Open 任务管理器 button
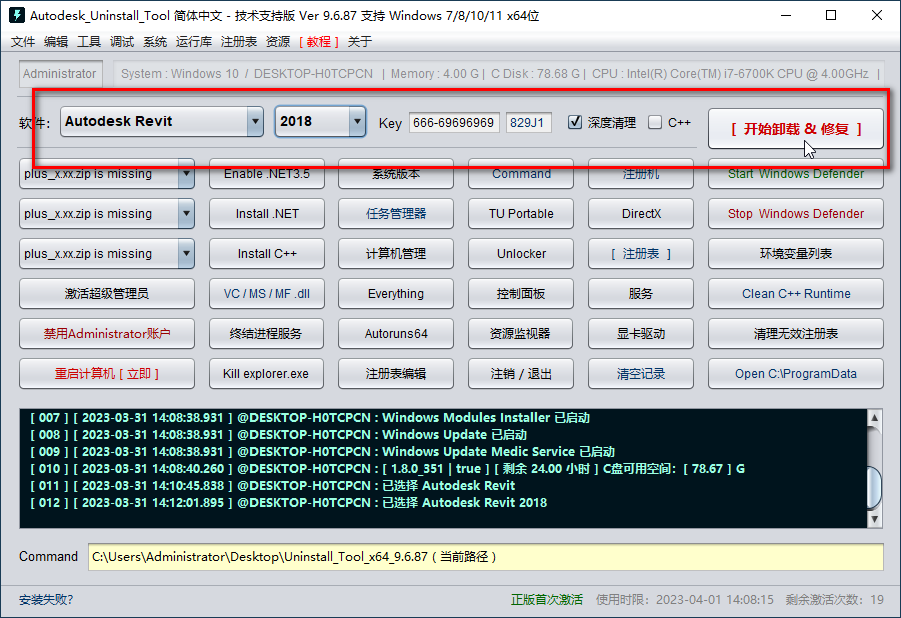Screen dimensions: 901x618 click(x=396, y=213)
